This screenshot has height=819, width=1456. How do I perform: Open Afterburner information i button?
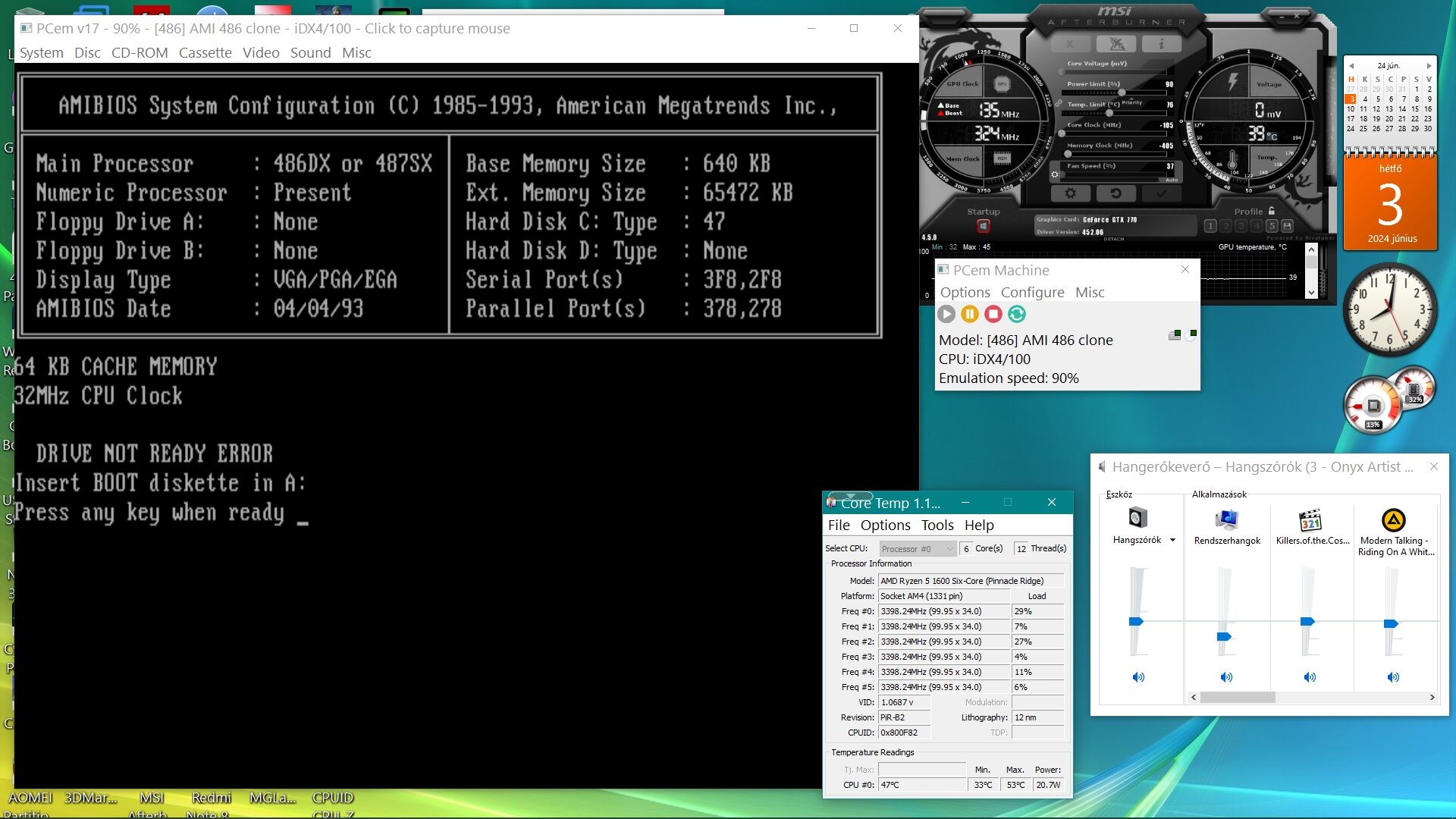(1161, 44)
